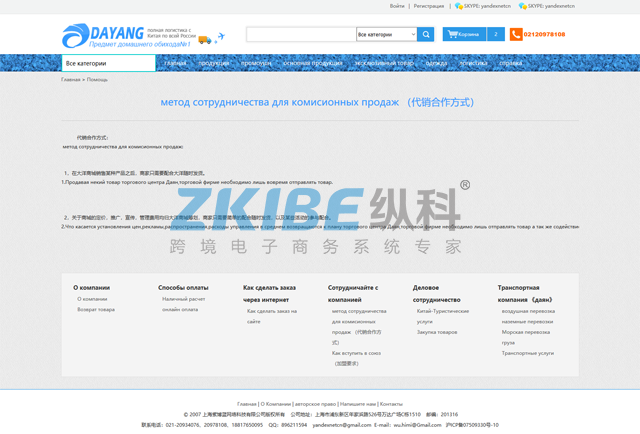Click the Войти login link
This screenshot has height=434, width=640.
397,6
